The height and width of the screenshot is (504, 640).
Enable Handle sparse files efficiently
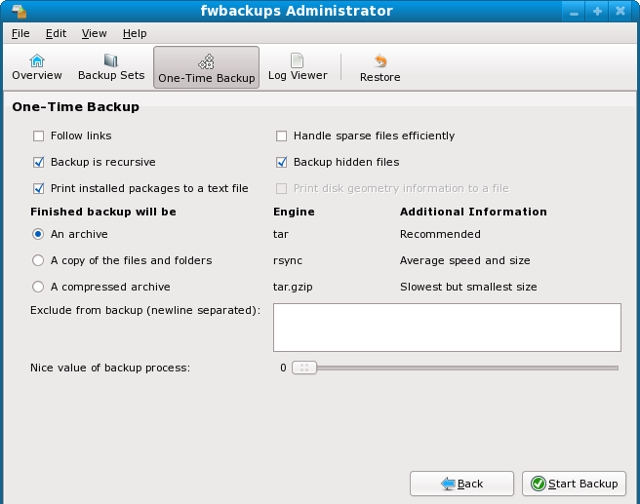(281, 136)
